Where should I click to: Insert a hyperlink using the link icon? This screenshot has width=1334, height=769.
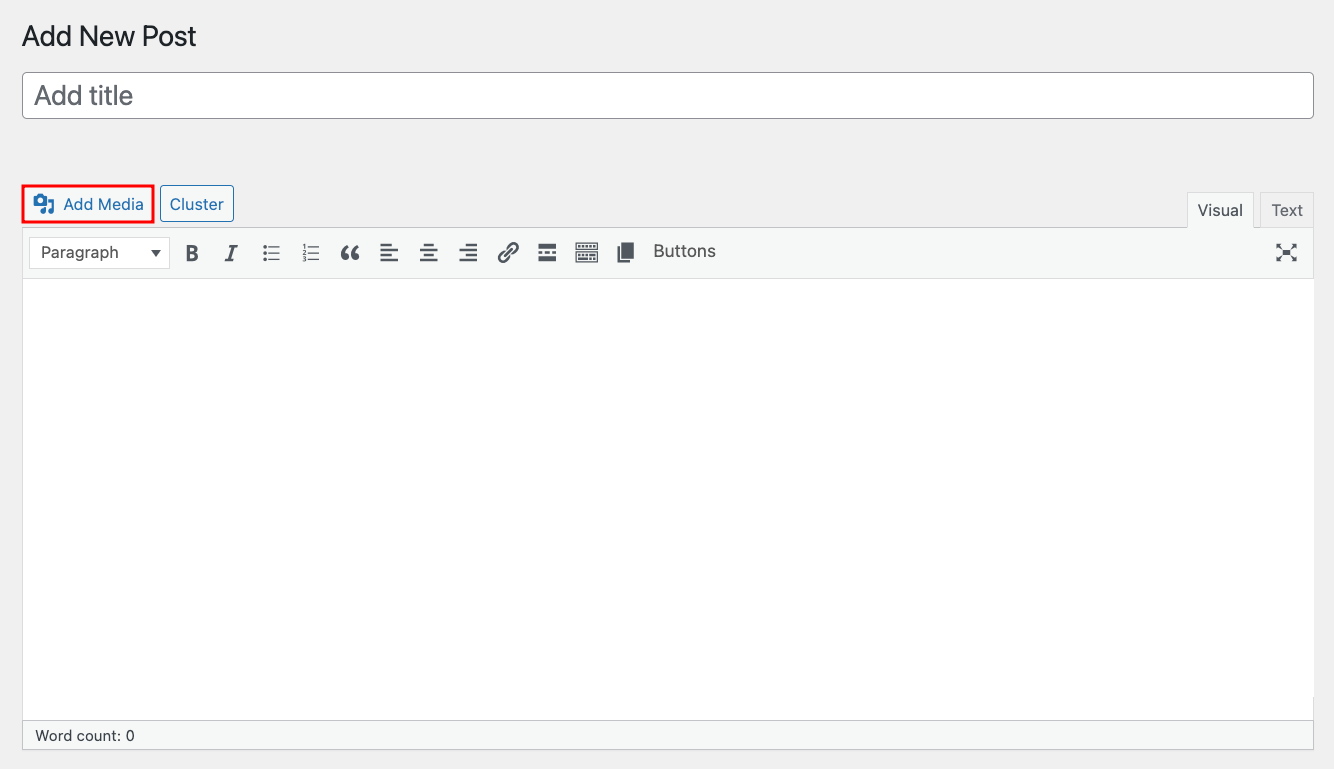click(x=507, y=252)
